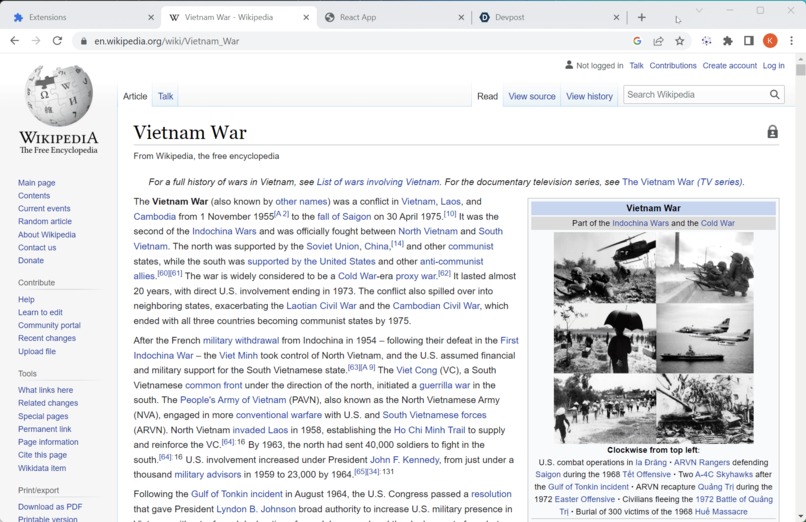Click the Wikipedia globe logo
The image size is (806, 522).
[59, 95]
